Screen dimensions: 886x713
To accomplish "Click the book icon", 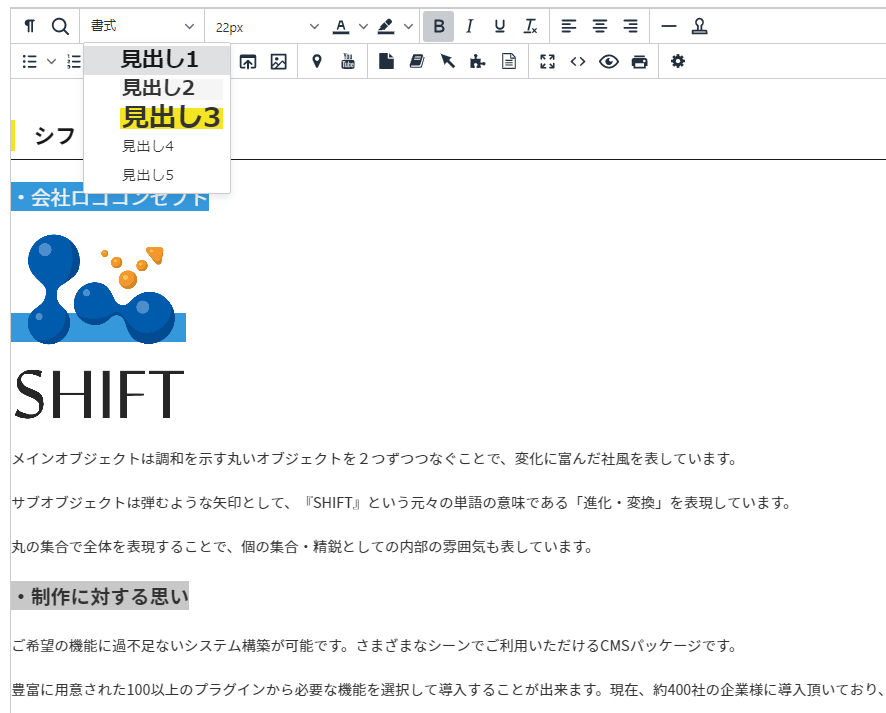I will 417,61.
